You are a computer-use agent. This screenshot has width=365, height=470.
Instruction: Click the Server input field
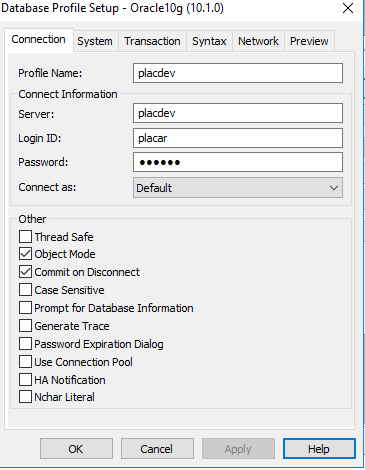pyautogui.click(x=238, y=113)
